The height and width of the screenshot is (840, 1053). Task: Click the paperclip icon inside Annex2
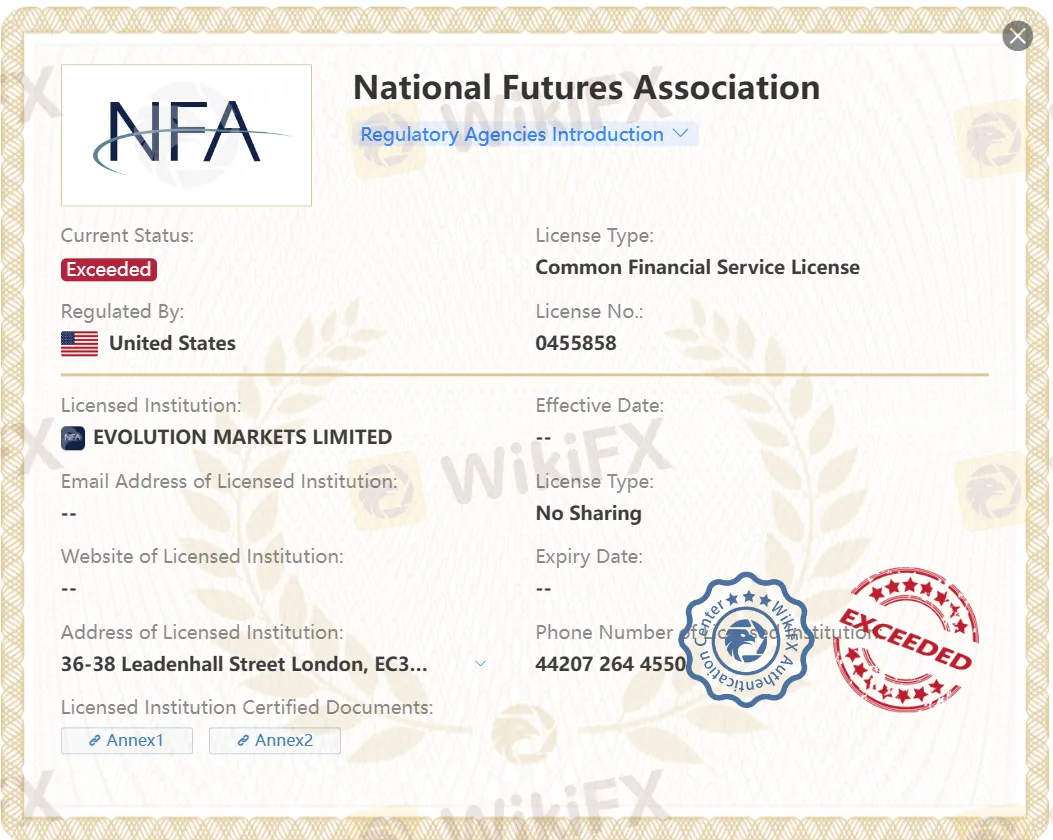242,740
